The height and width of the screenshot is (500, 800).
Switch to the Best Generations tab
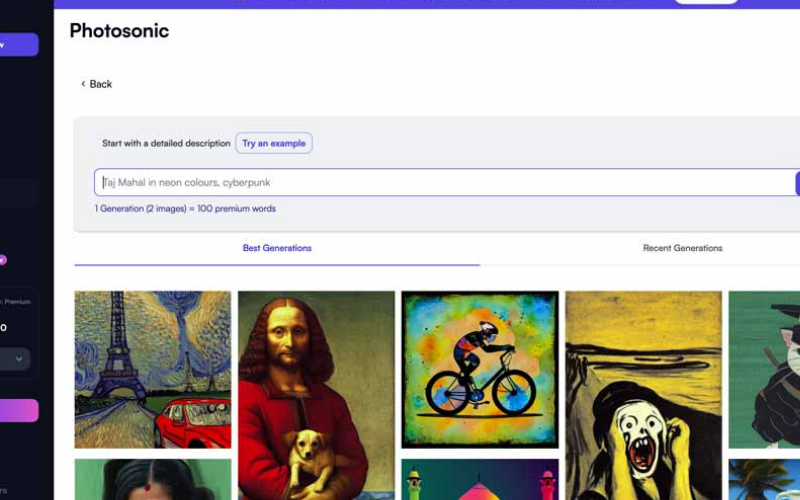point(277,248)
